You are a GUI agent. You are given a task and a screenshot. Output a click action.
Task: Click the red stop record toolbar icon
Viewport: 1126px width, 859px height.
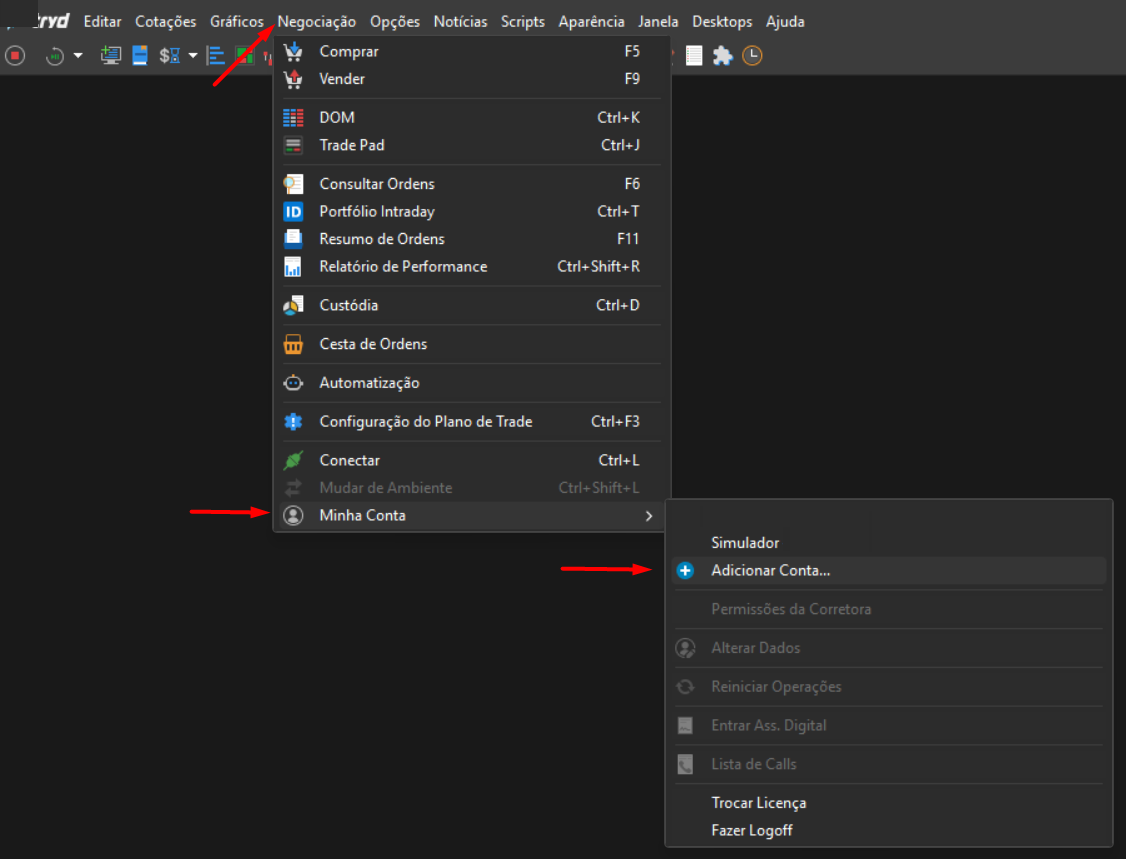pyautogui.click(x=15, y=55)
